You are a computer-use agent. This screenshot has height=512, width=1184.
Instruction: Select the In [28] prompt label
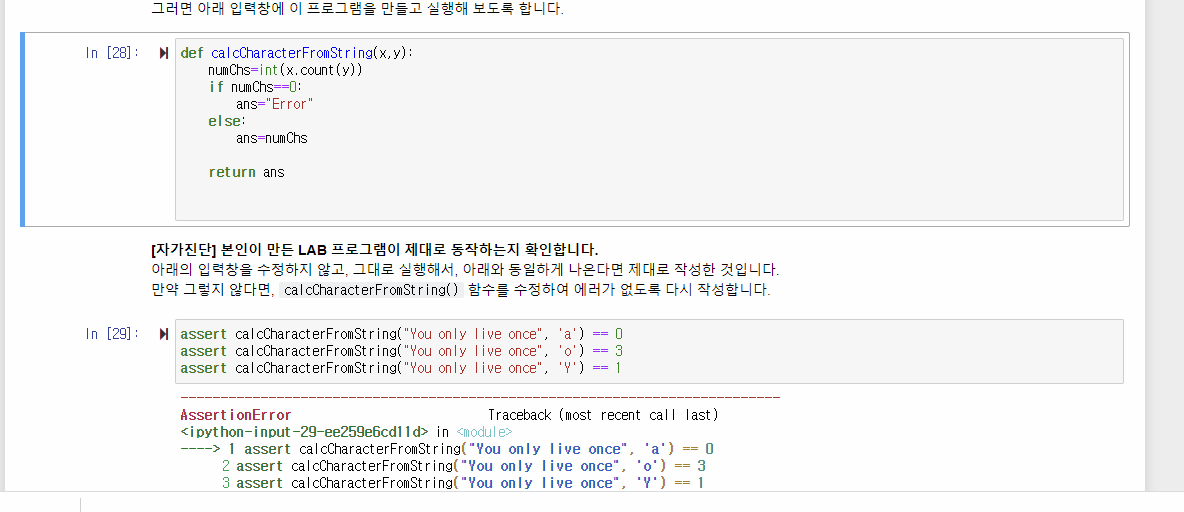112,53
